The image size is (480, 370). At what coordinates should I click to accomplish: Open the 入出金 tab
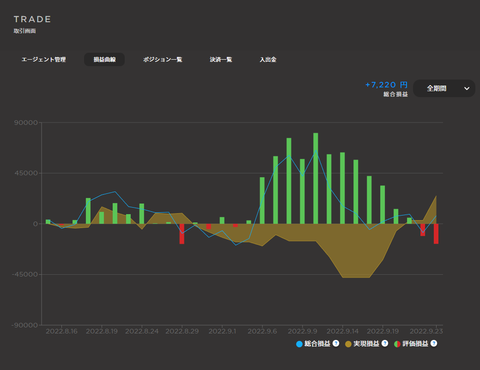tap(268, 59)
